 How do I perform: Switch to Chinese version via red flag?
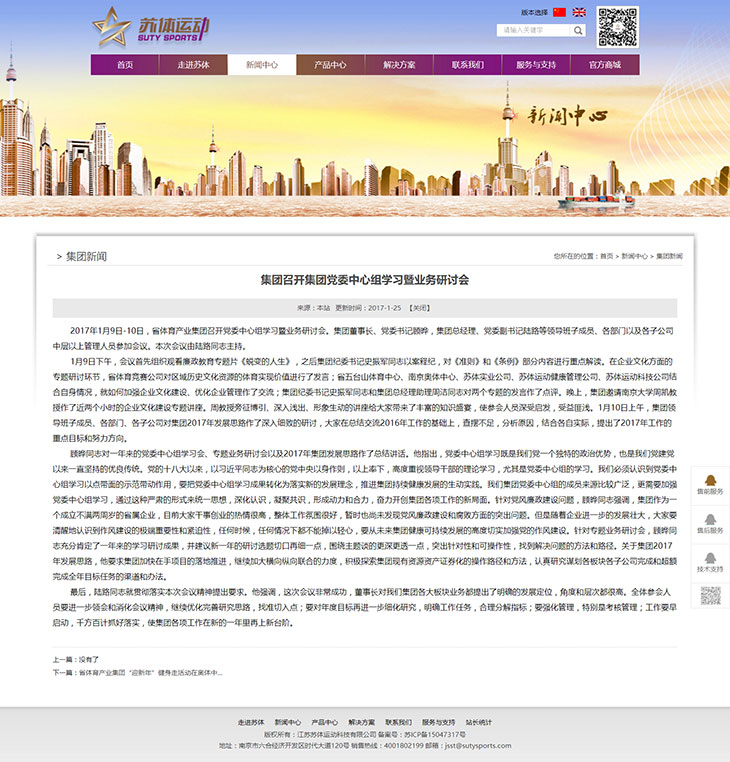(x=559, y=12)
